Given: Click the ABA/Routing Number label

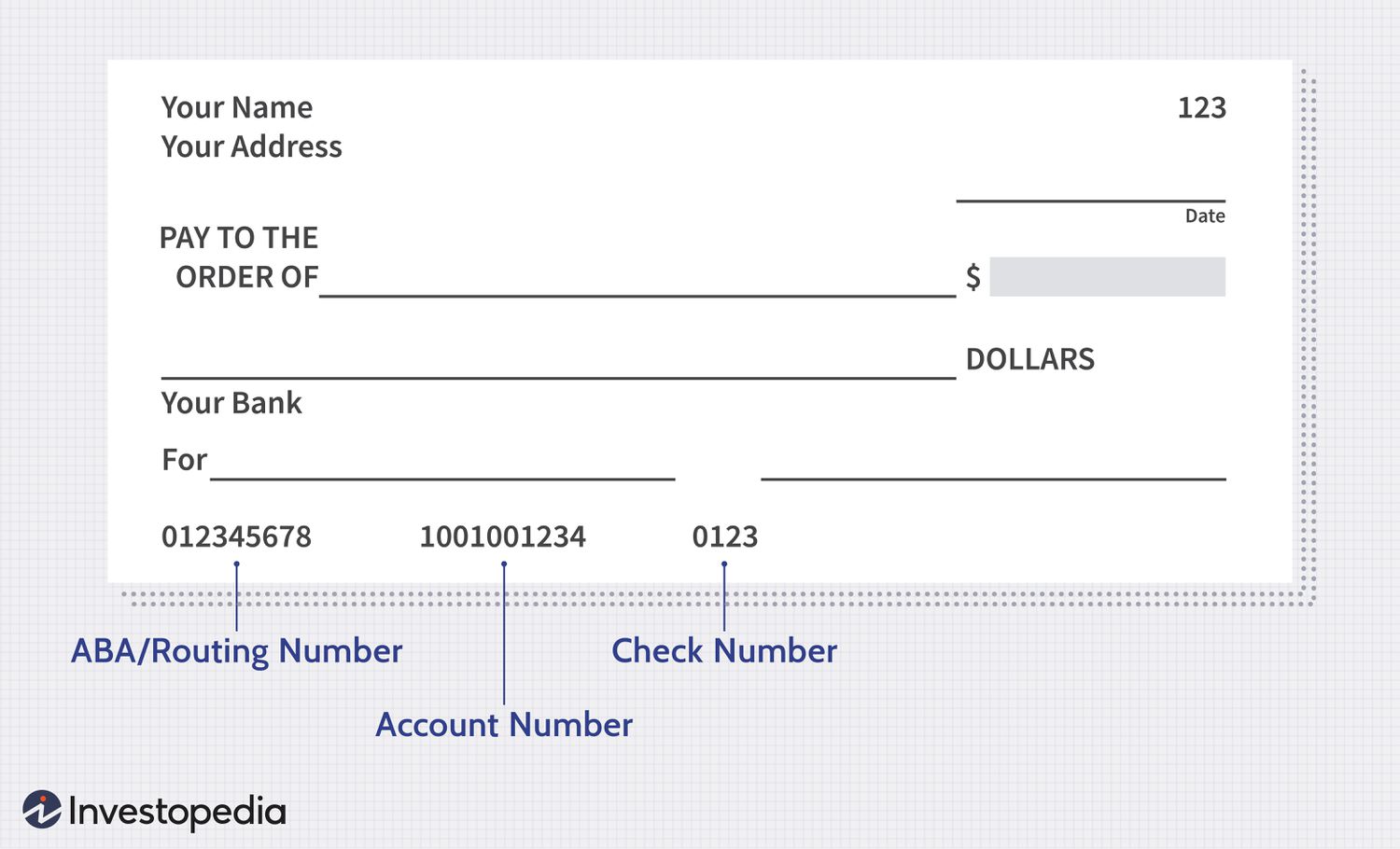Looking at the screenshot, I should (237, 650).
